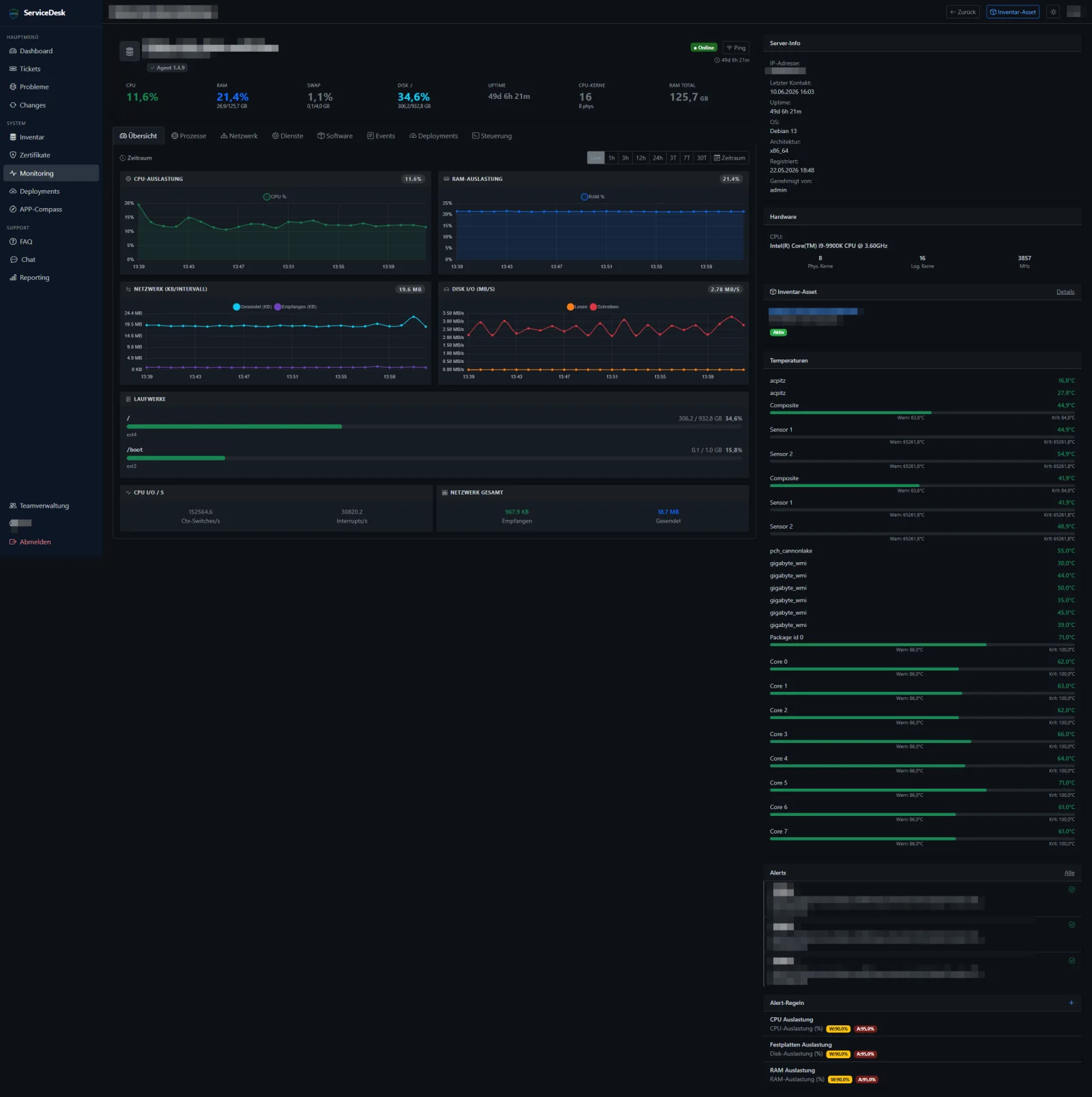This screenshot has width=1092, height=1097.
Task: Click Zurück button
Action: pyautogui.click(x=963, y=12)
